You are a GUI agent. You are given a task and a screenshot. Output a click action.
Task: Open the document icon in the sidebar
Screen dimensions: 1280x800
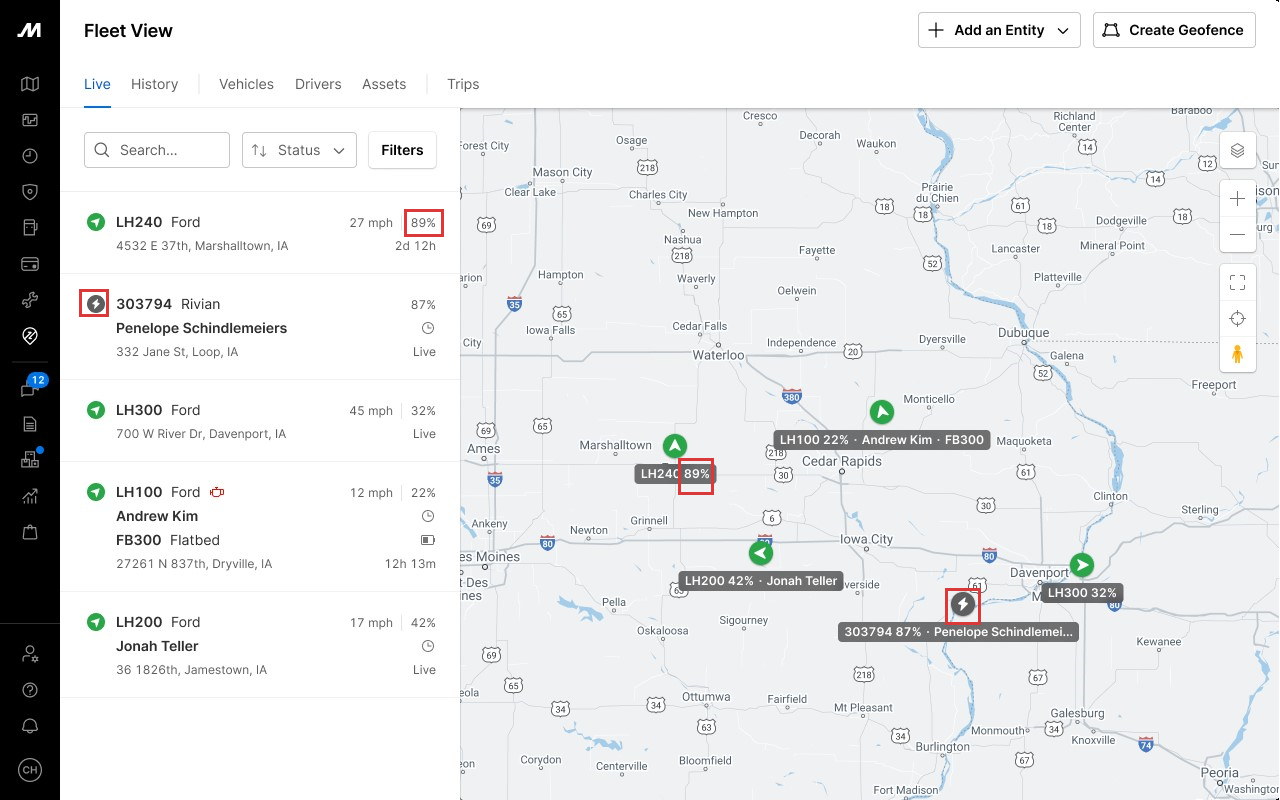coord(30,424)
